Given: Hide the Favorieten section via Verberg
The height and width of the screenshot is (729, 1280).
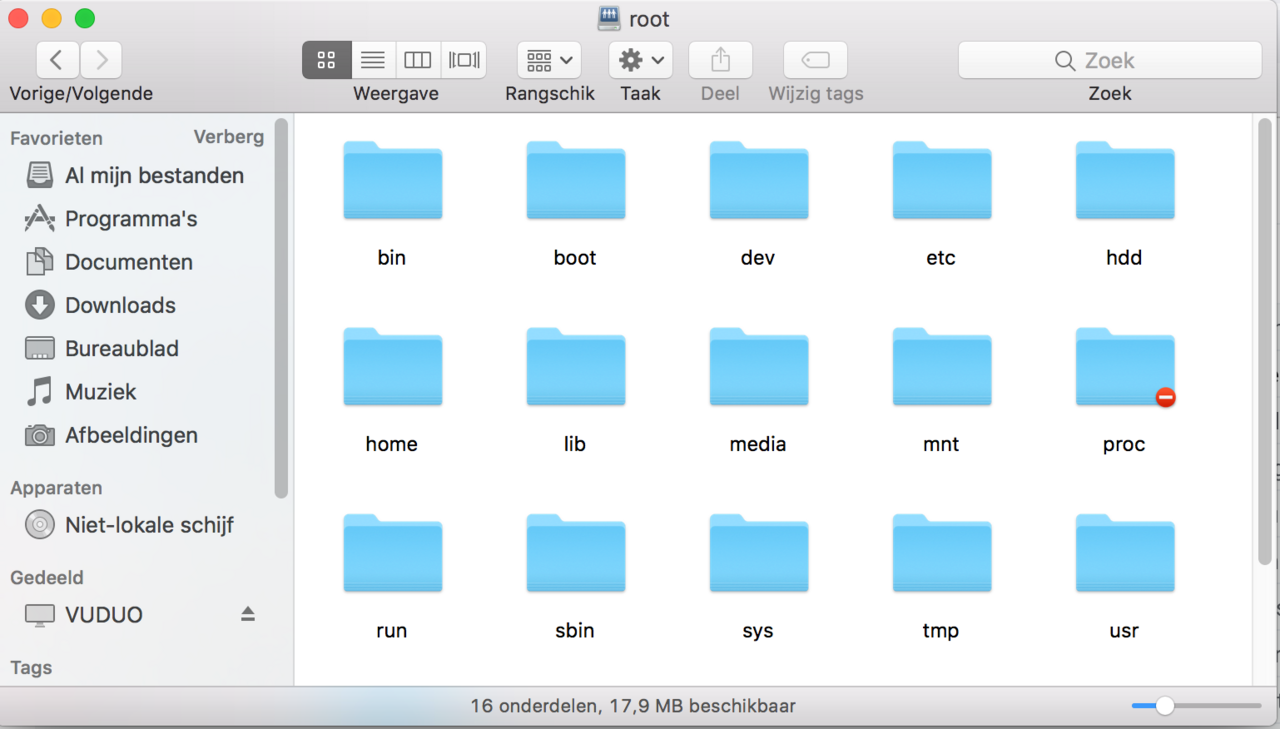Looking at the screenshot, I should pyautogui.click(x=228, y=137).
